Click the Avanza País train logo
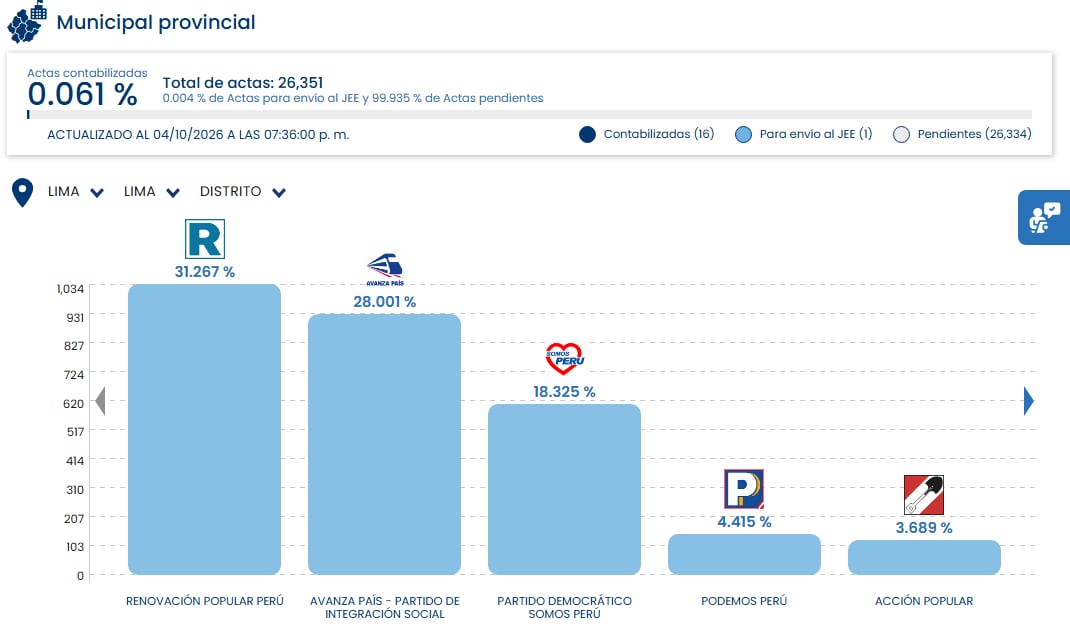 point(385,270)
